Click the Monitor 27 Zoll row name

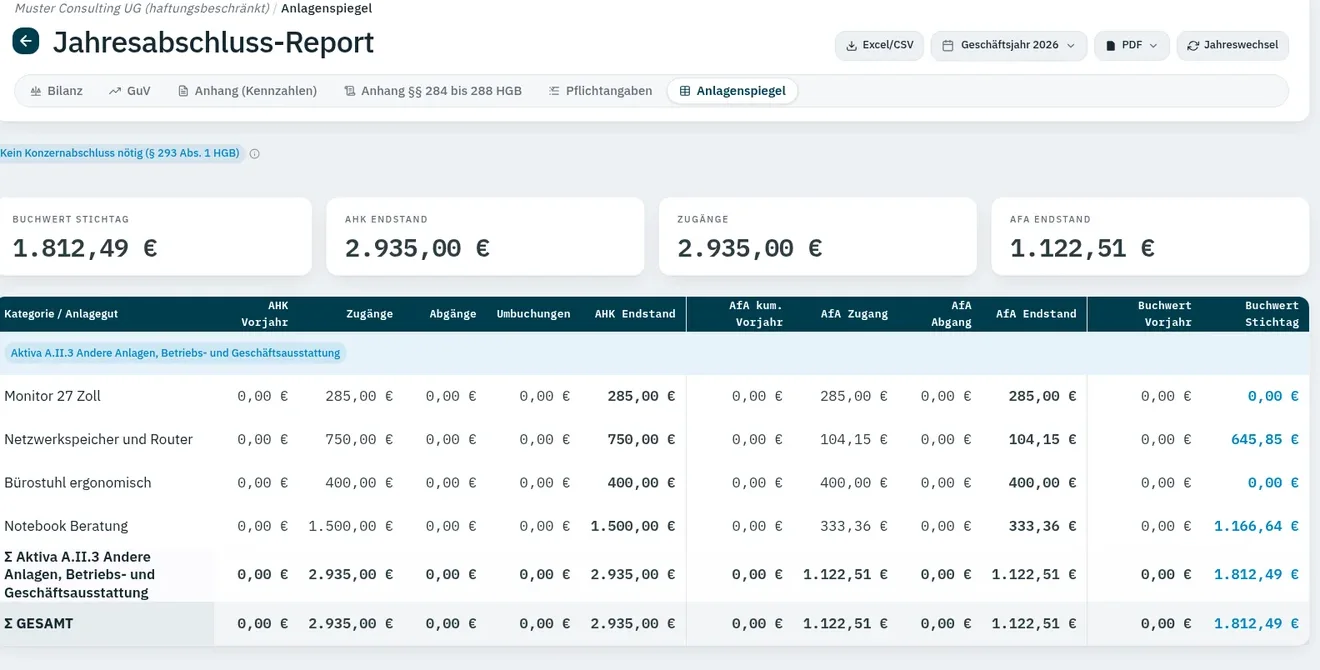(x=52, y=396)
